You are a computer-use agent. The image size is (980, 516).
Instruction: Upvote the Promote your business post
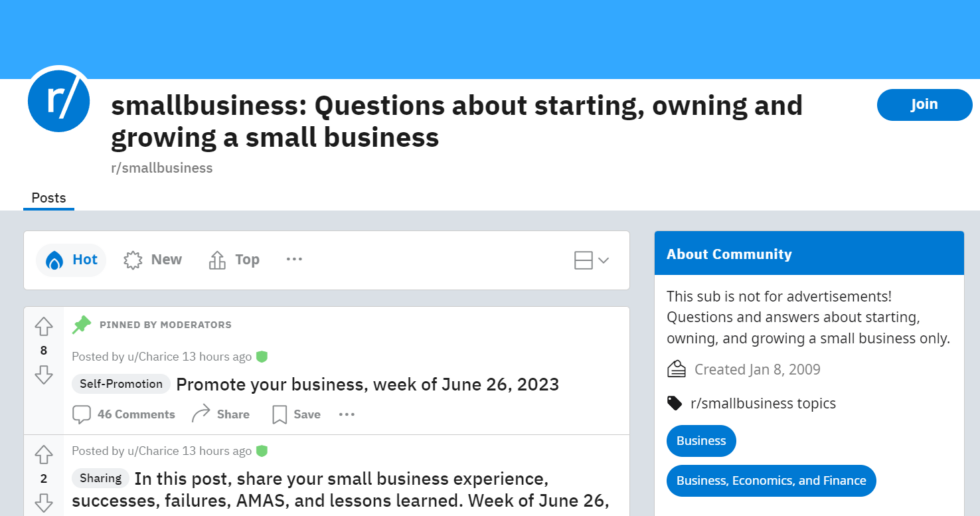pos(44,326)
